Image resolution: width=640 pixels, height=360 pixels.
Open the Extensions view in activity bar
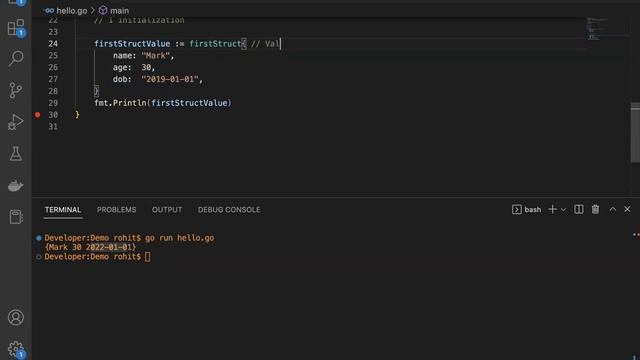16,27
